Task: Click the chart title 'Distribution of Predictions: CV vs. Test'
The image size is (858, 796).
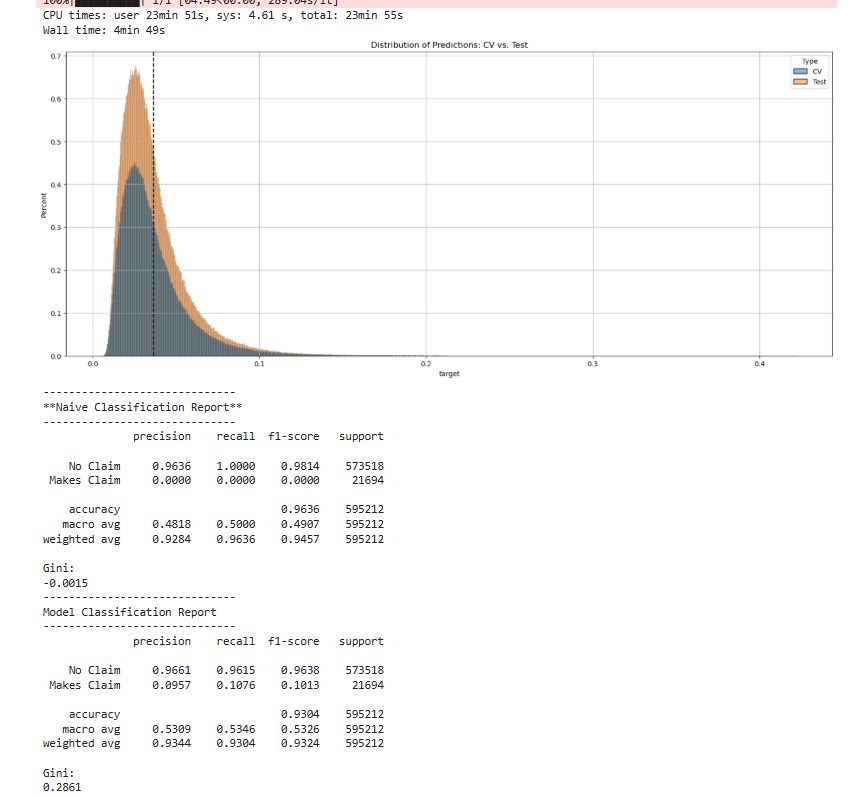Action: click(x=449, y=45)
